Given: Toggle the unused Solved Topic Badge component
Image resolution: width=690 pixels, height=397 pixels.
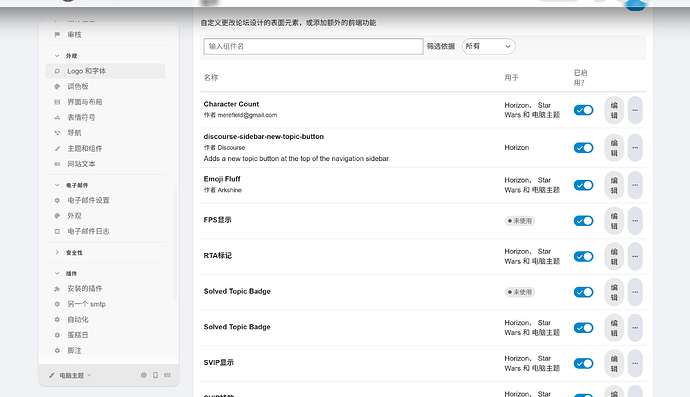Looking at the screenshot, I should point(584,292).
